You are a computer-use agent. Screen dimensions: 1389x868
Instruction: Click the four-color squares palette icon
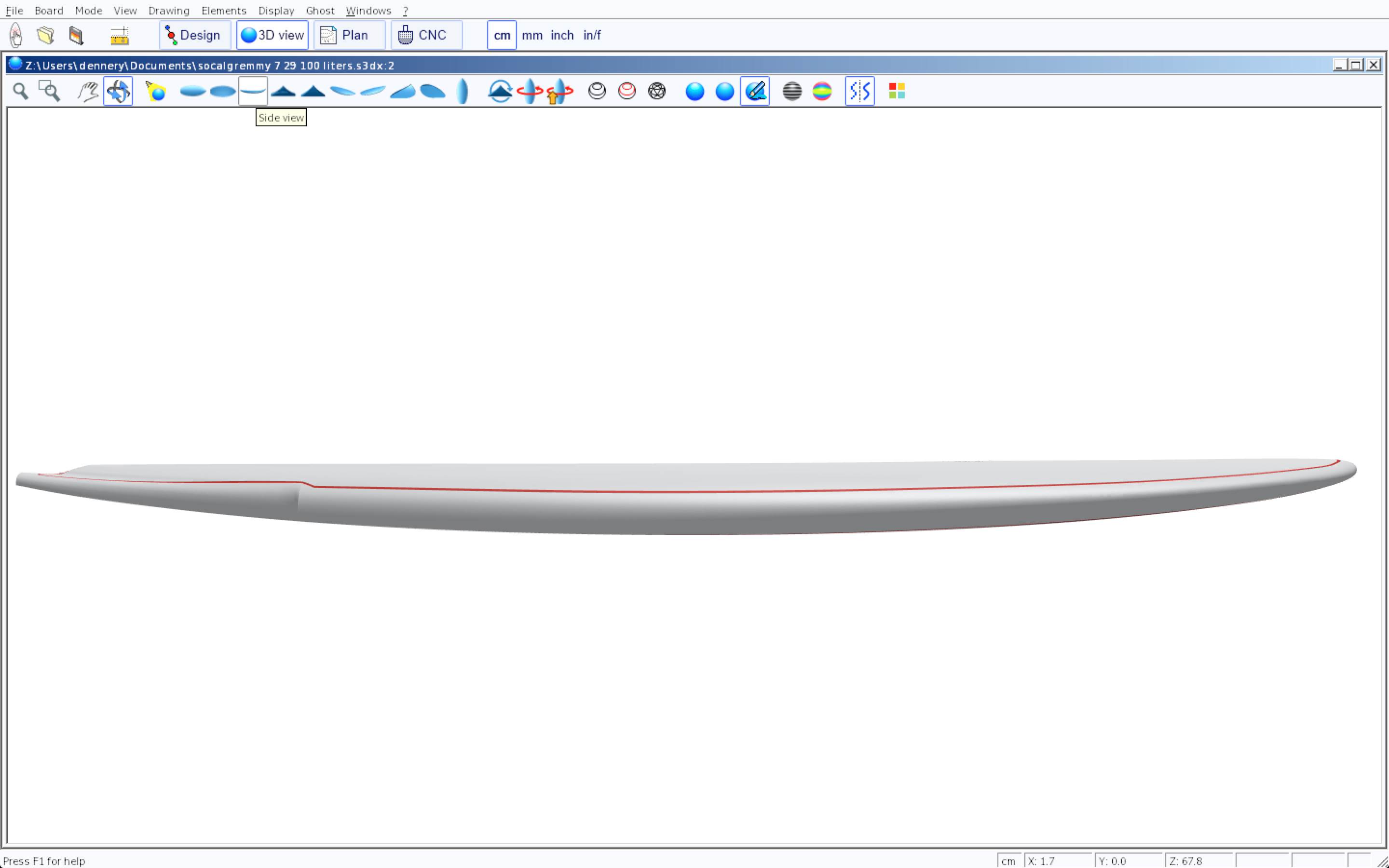point(897,91)
